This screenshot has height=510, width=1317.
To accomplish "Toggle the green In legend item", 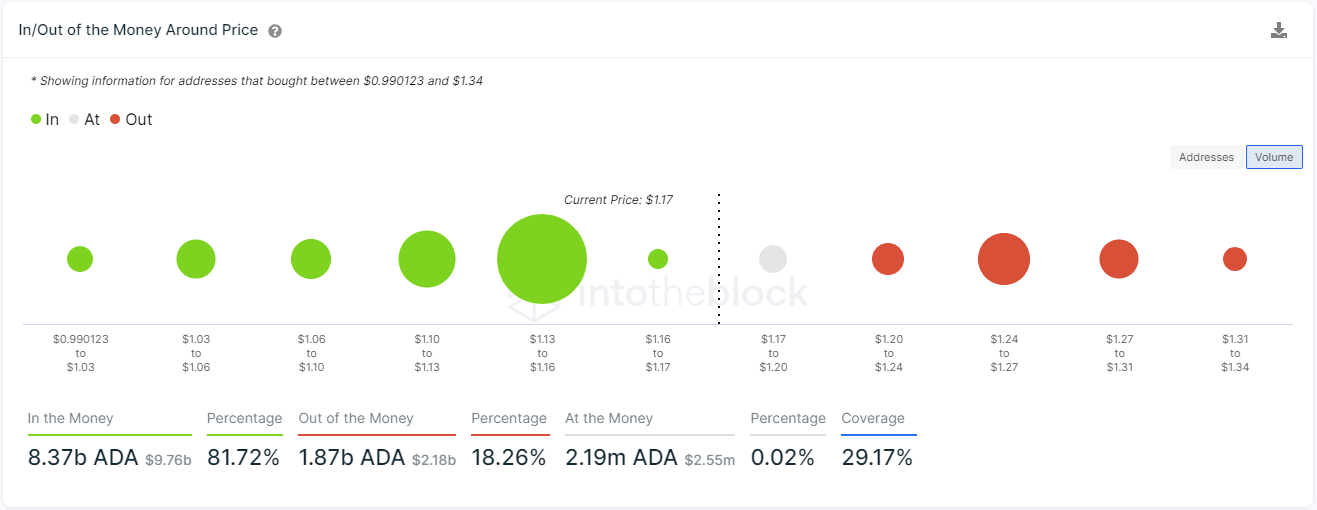I will tap(45, 120).
